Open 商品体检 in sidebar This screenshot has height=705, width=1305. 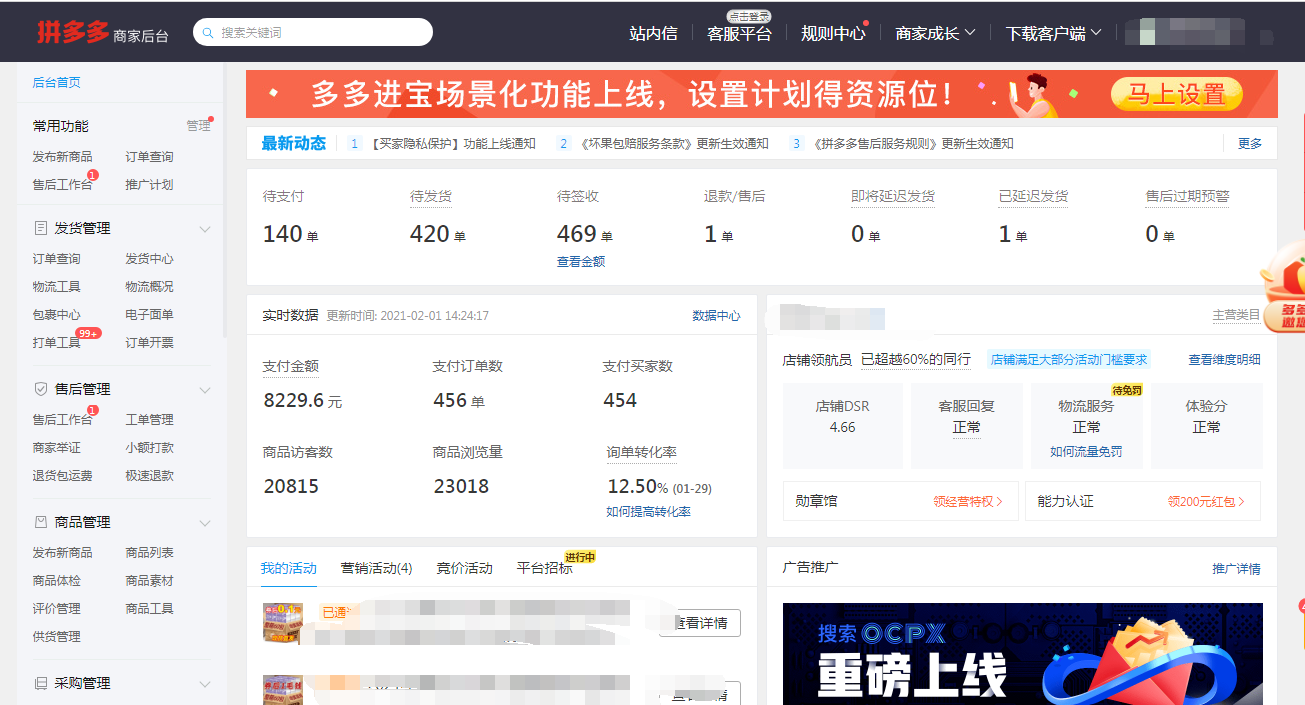[56, 581]
